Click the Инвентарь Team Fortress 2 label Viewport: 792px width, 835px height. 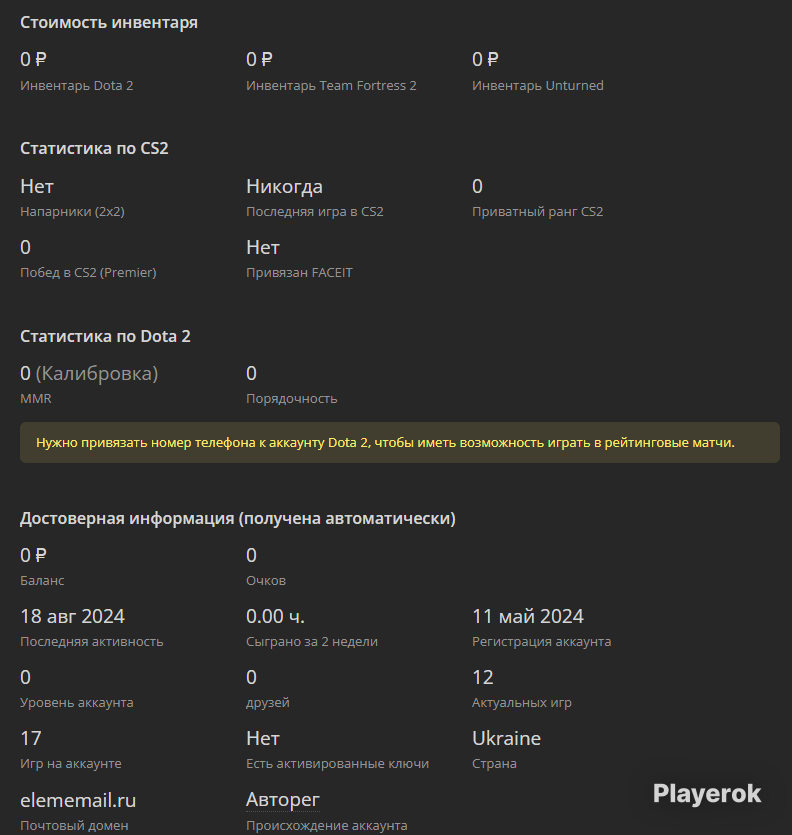click(x=331, y=86)
